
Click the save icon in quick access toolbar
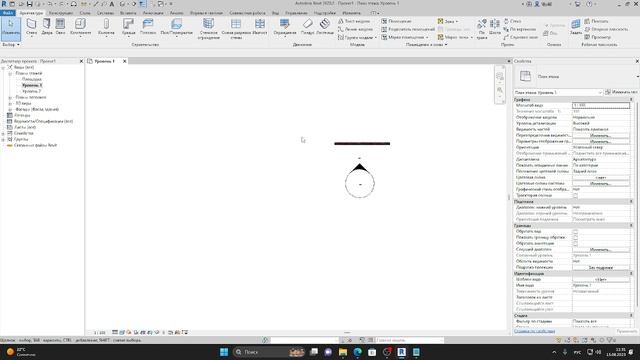click(29, 4)
